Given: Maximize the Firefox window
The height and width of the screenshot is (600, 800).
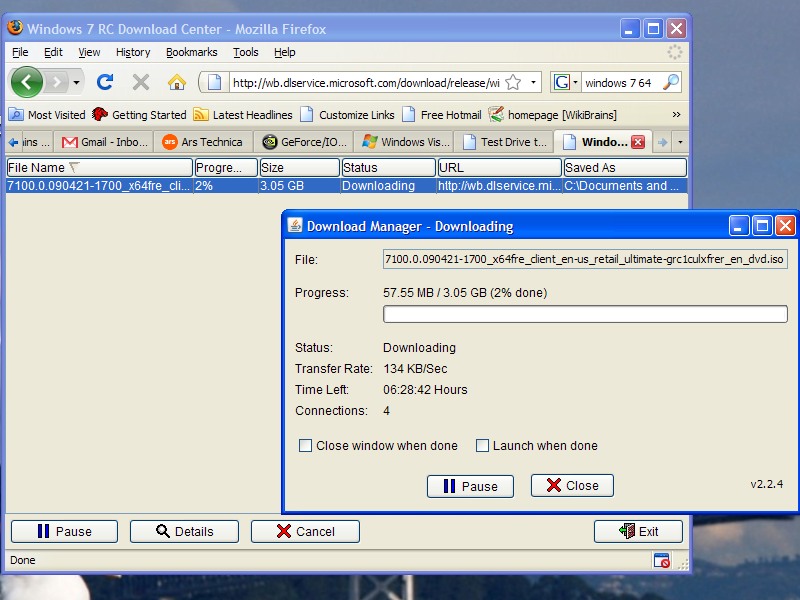Looking at the screenshot, I should (x=653, y=29).
